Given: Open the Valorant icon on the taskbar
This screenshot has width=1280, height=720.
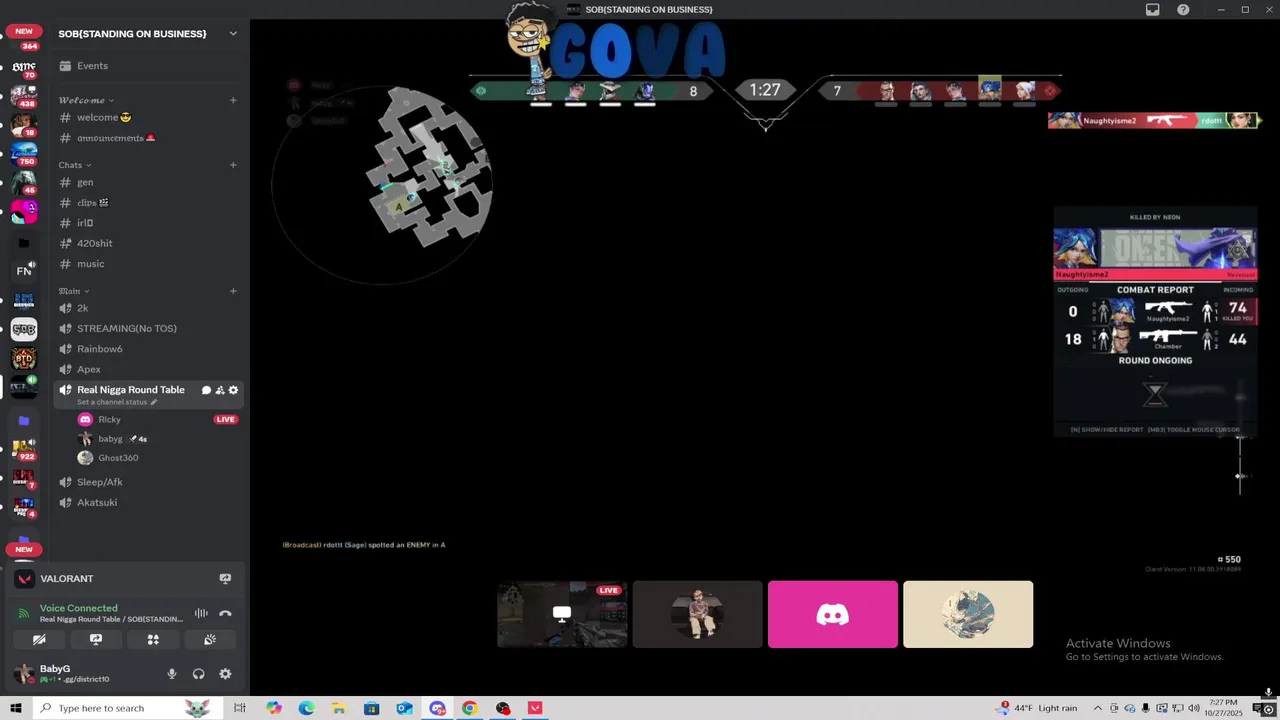Looking at the screenshot, I should pos(535,708).
